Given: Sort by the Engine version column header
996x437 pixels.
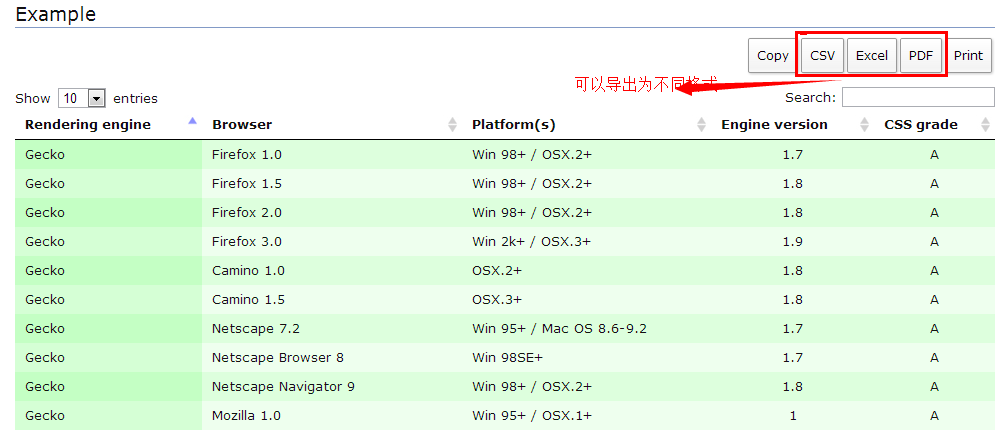Looking at the screenshot, I should pyautogui.click(x=792, y=124).
